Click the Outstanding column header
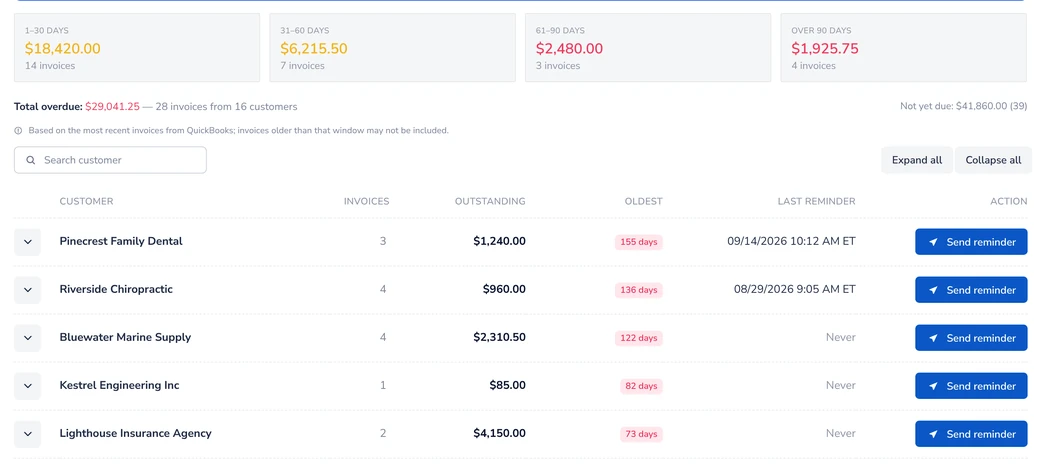This screenshot has height=464, width=1040. point(490,201)
